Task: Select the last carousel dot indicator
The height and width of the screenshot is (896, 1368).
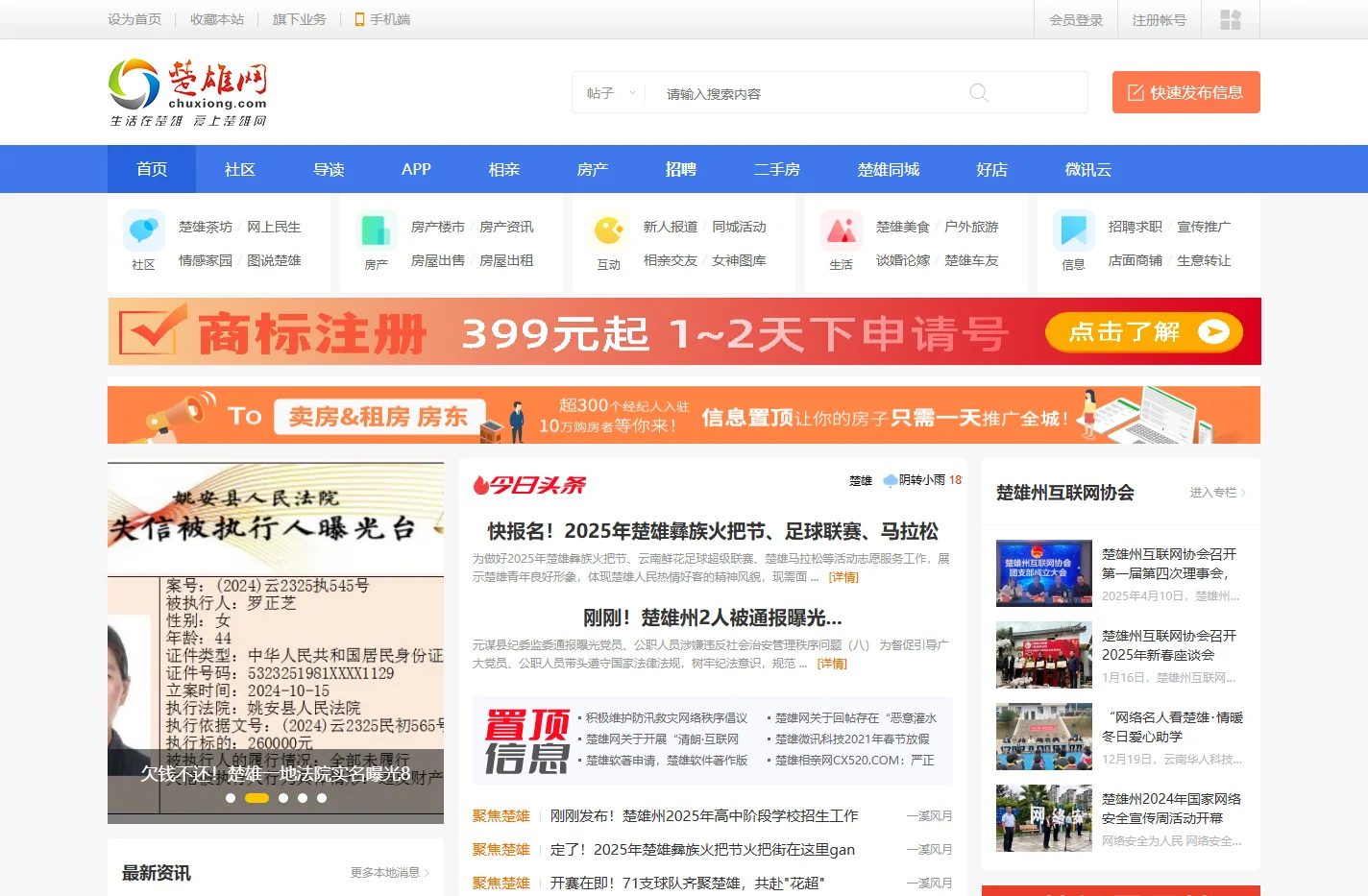Action: coord(322,798)
